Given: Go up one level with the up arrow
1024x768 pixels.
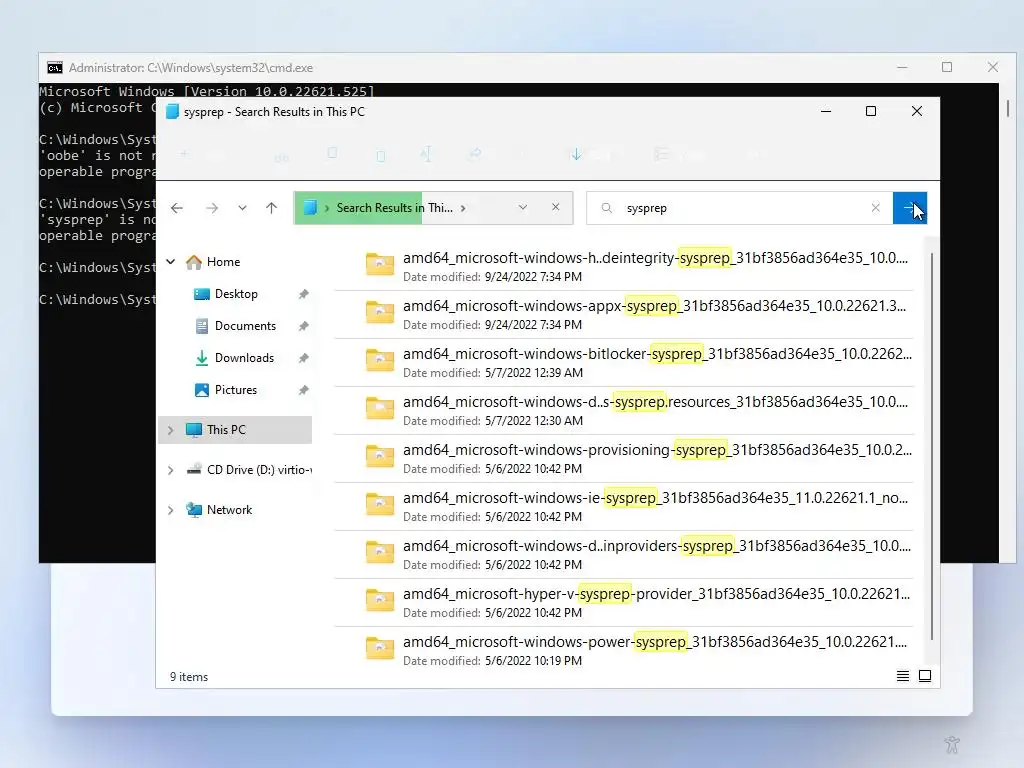Looking at the screenshot, I should pyautogui.click(x=272, y=208).
